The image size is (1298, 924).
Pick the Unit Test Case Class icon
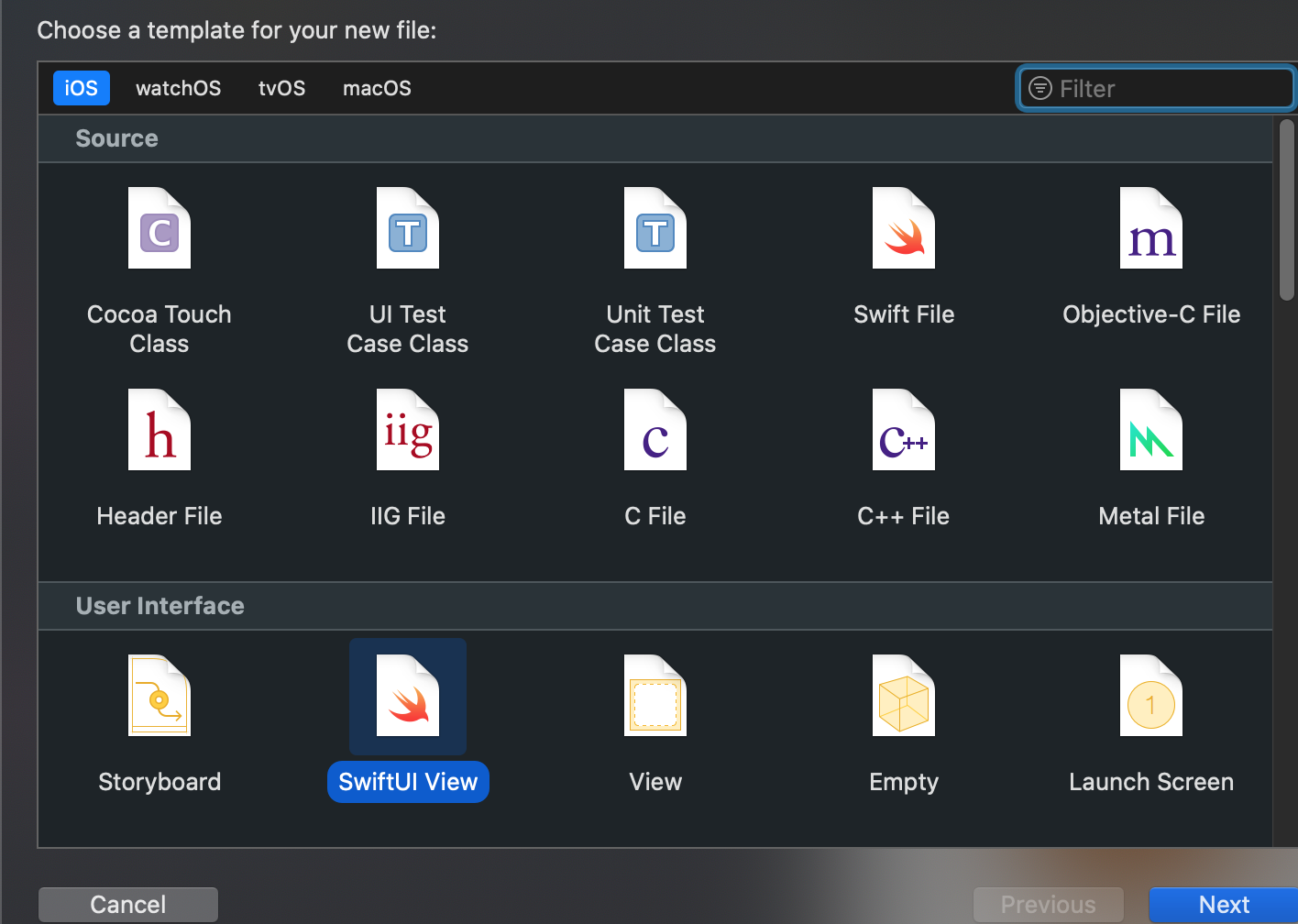point(655,228)
